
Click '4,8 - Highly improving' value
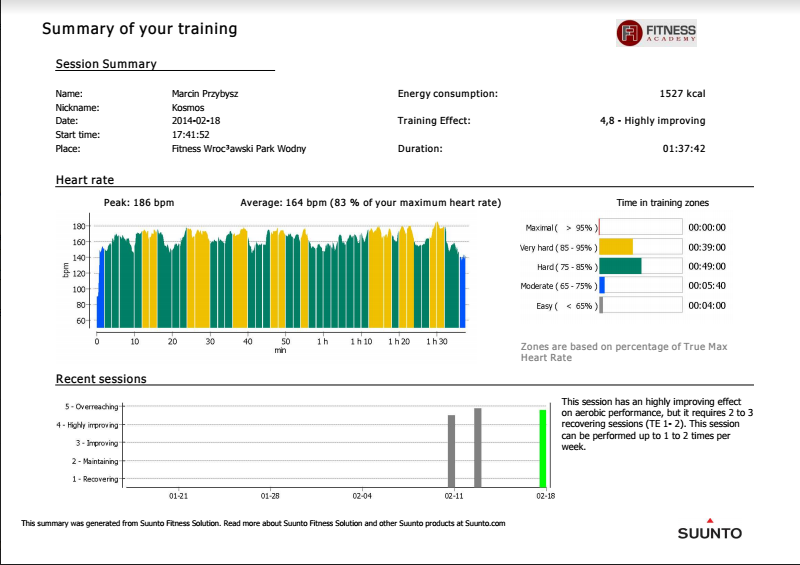[653, 121]
